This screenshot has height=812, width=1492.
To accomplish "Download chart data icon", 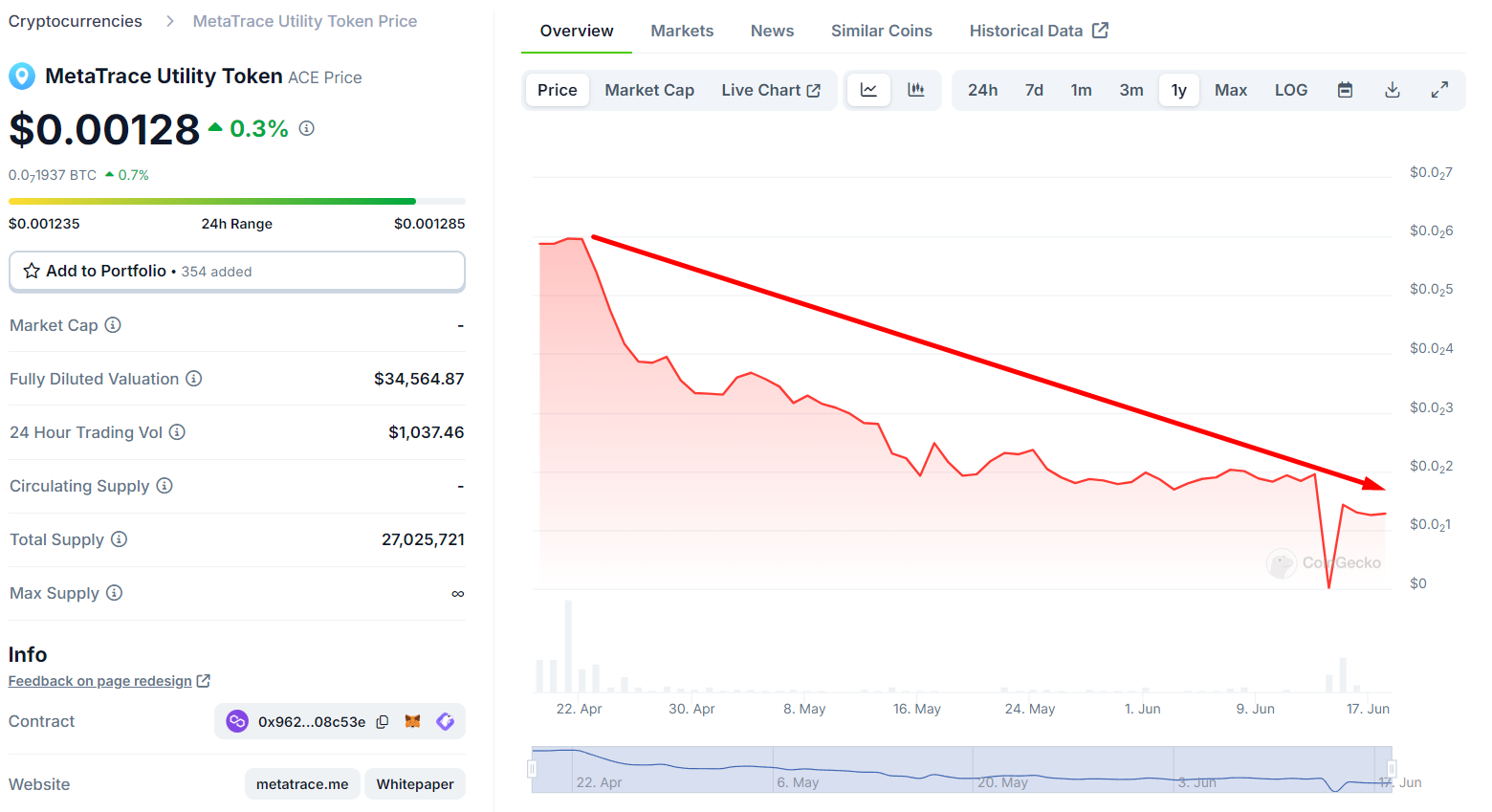I will [x=1393, y=90].
